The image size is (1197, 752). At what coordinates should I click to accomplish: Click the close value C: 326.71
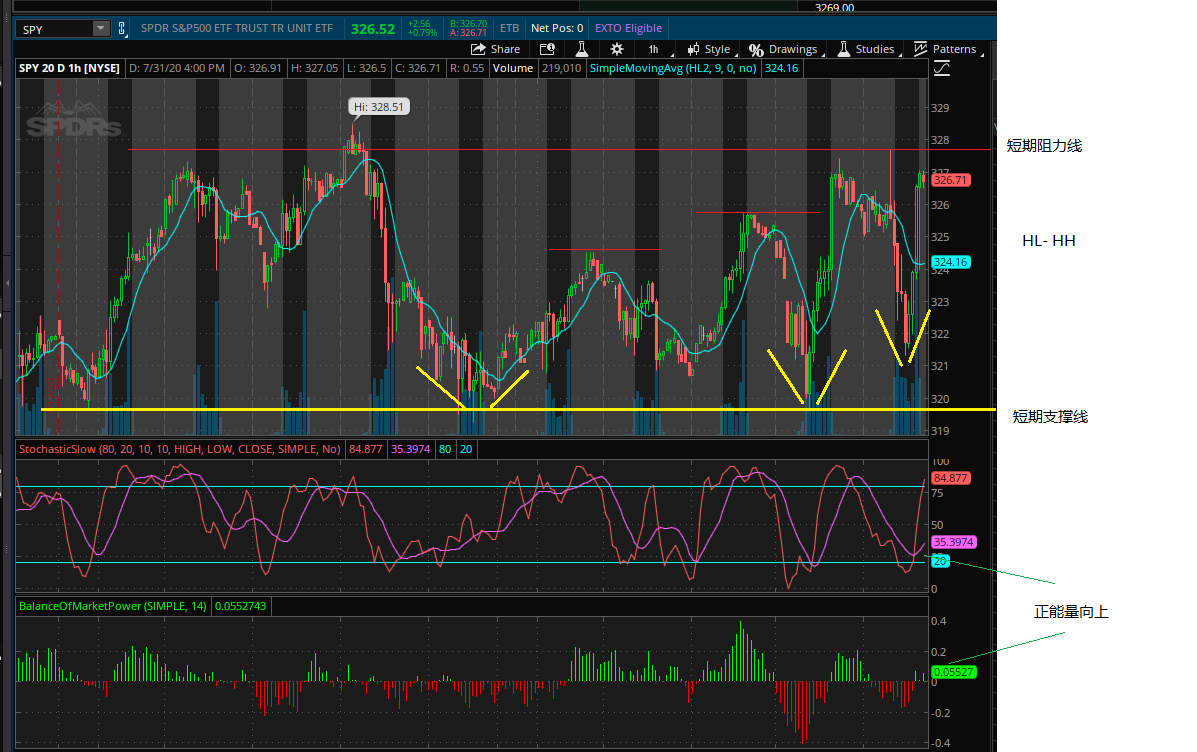click(418, 68)
